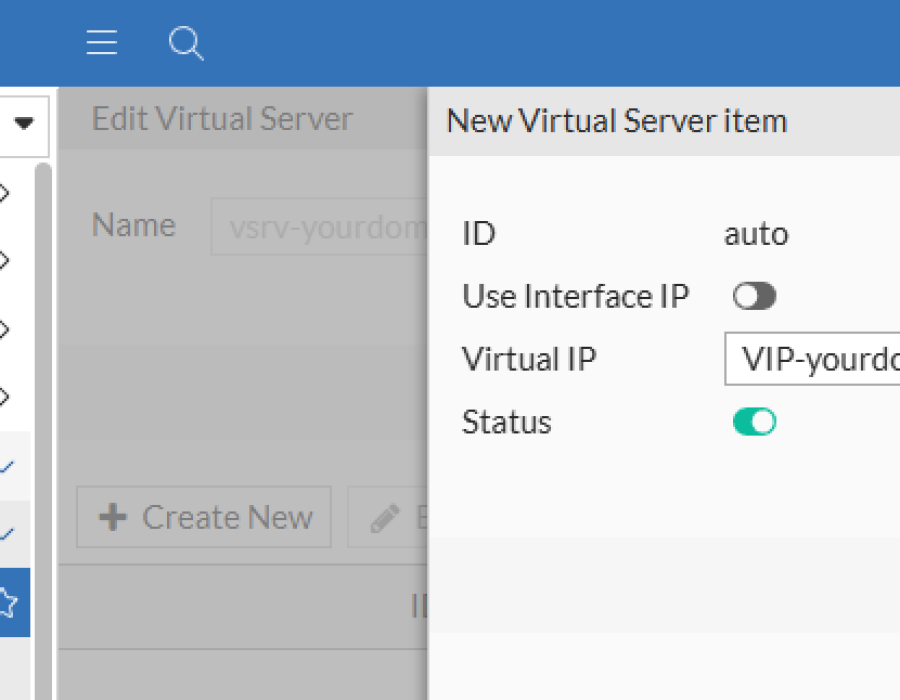Click the vsrv-yourdom Name input field
This screenshot has width=900, height=700.
pos(319,227)
